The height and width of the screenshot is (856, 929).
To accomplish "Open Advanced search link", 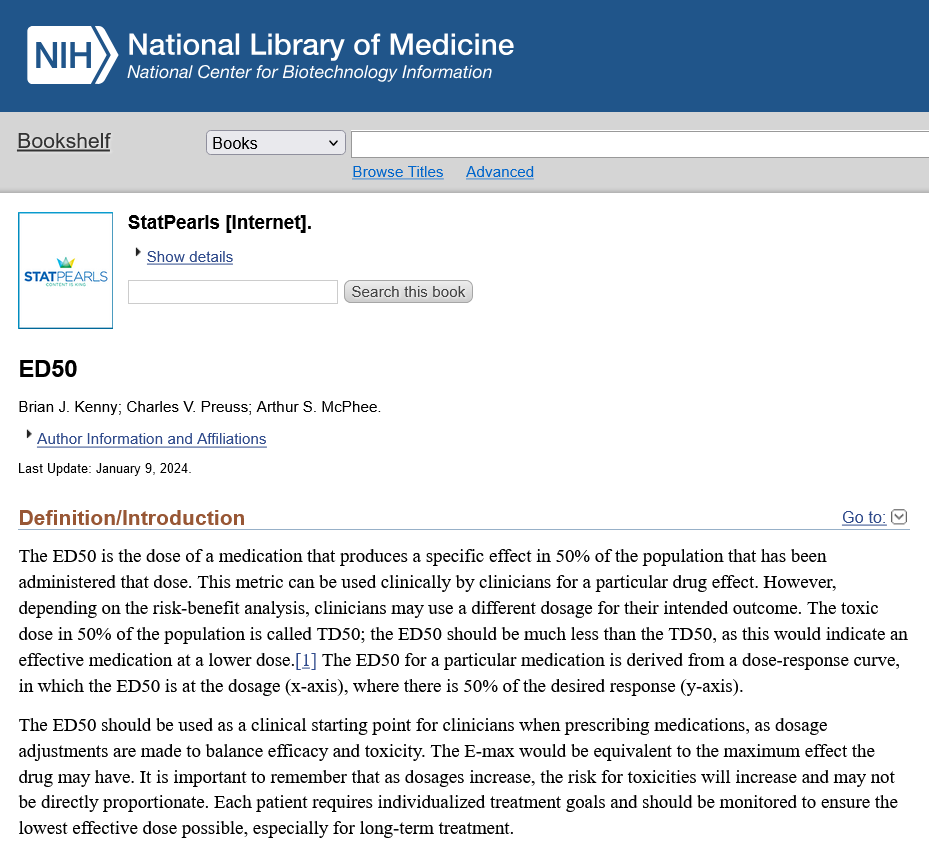I will (x=499, y=172).
